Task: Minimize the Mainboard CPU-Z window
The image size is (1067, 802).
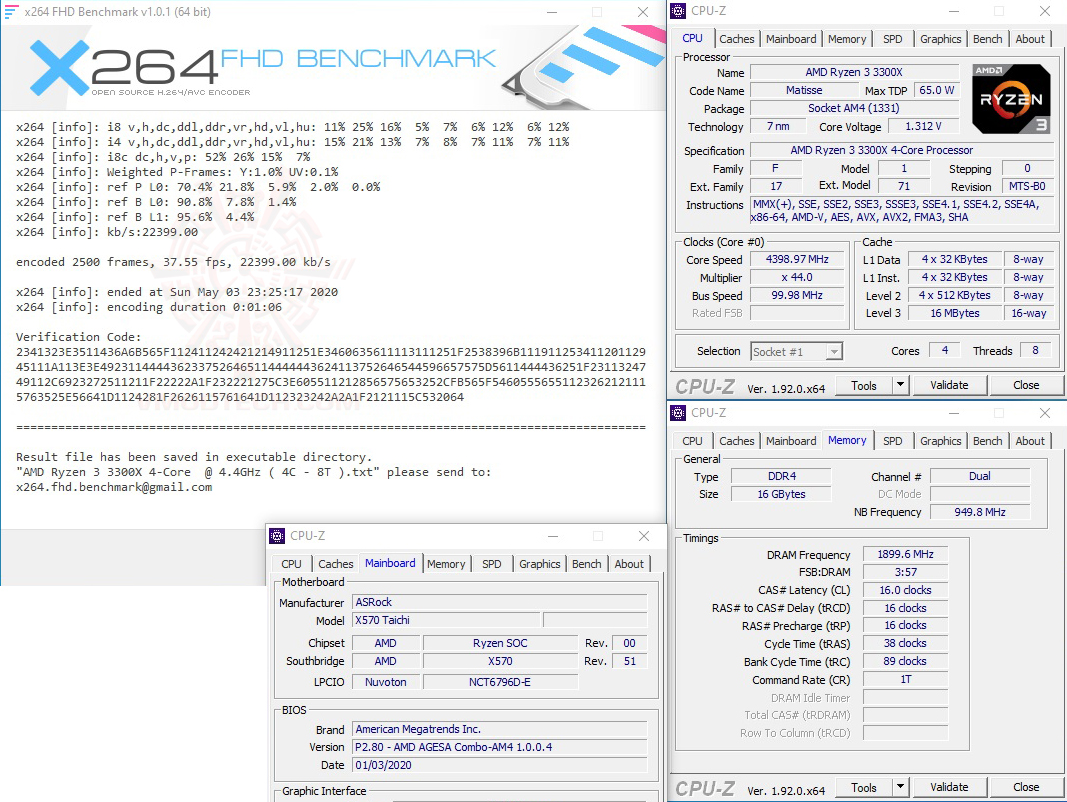Action: pyautogui.click(x=553, y=536)
